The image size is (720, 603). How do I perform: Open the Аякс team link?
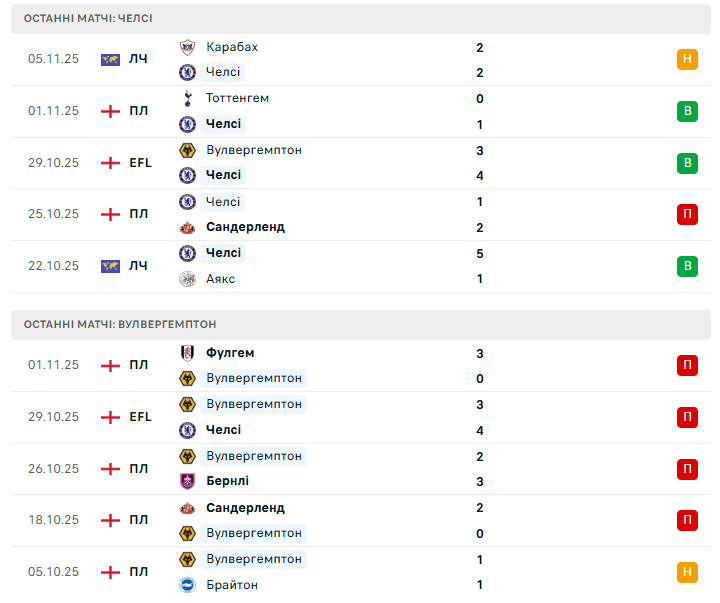pos(221,279)
